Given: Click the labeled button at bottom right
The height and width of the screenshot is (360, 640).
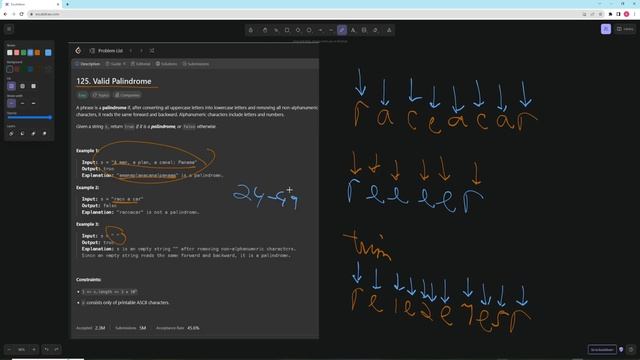Looking at the screenshot, I should click(x=602, y=350).
